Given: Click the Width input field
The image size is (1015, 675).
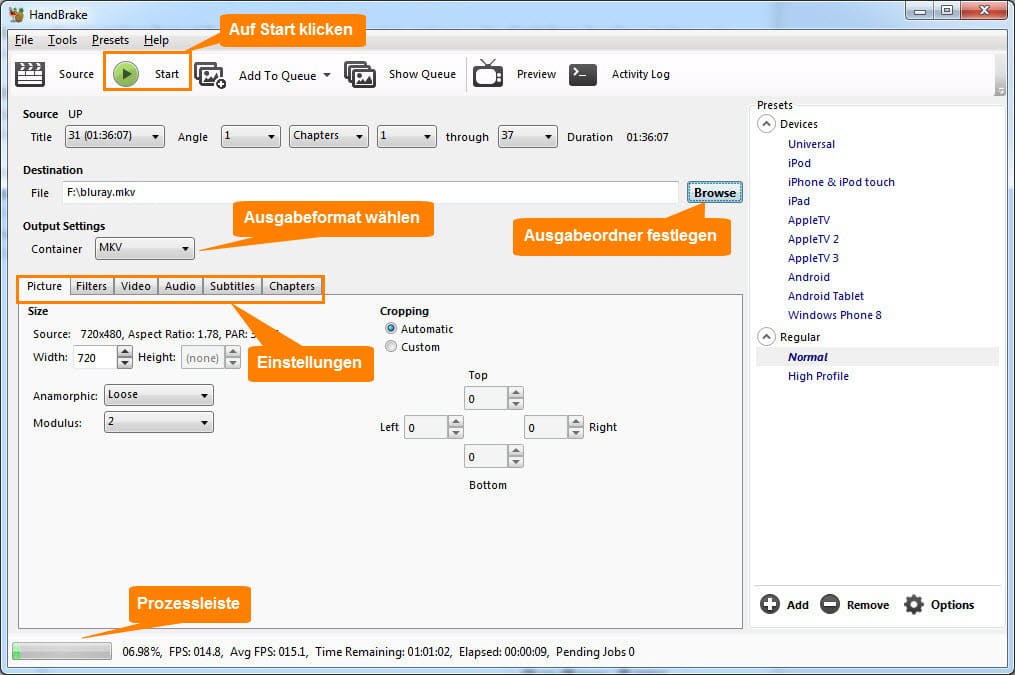Looking at the screenshot, I should (96, 358).
